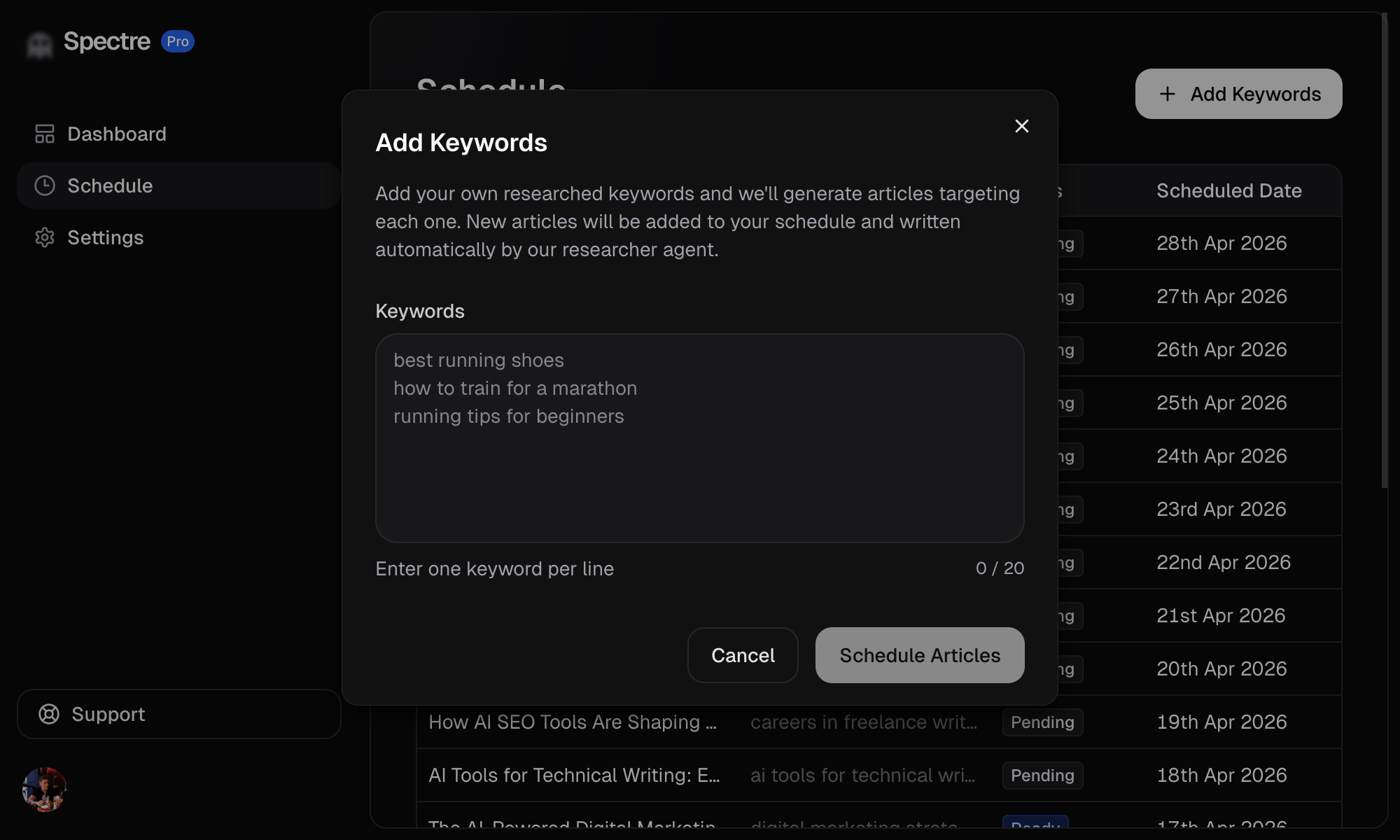
Task: Open Settings via the gear icon
Action: (x=44, y=237)
